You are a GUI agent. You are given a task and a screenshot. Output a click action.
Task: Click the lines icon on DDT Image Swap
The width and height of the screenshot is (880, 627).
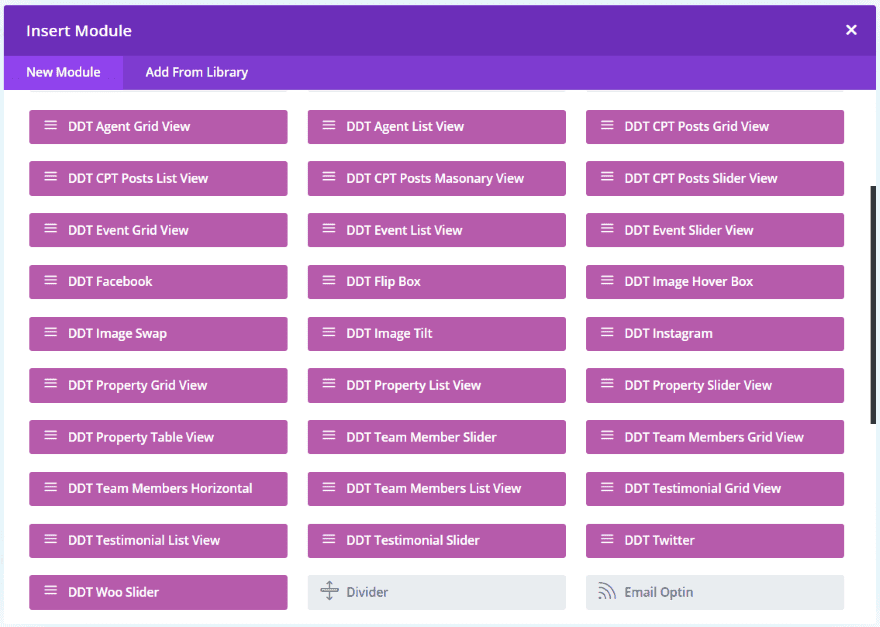pos(51,333)
